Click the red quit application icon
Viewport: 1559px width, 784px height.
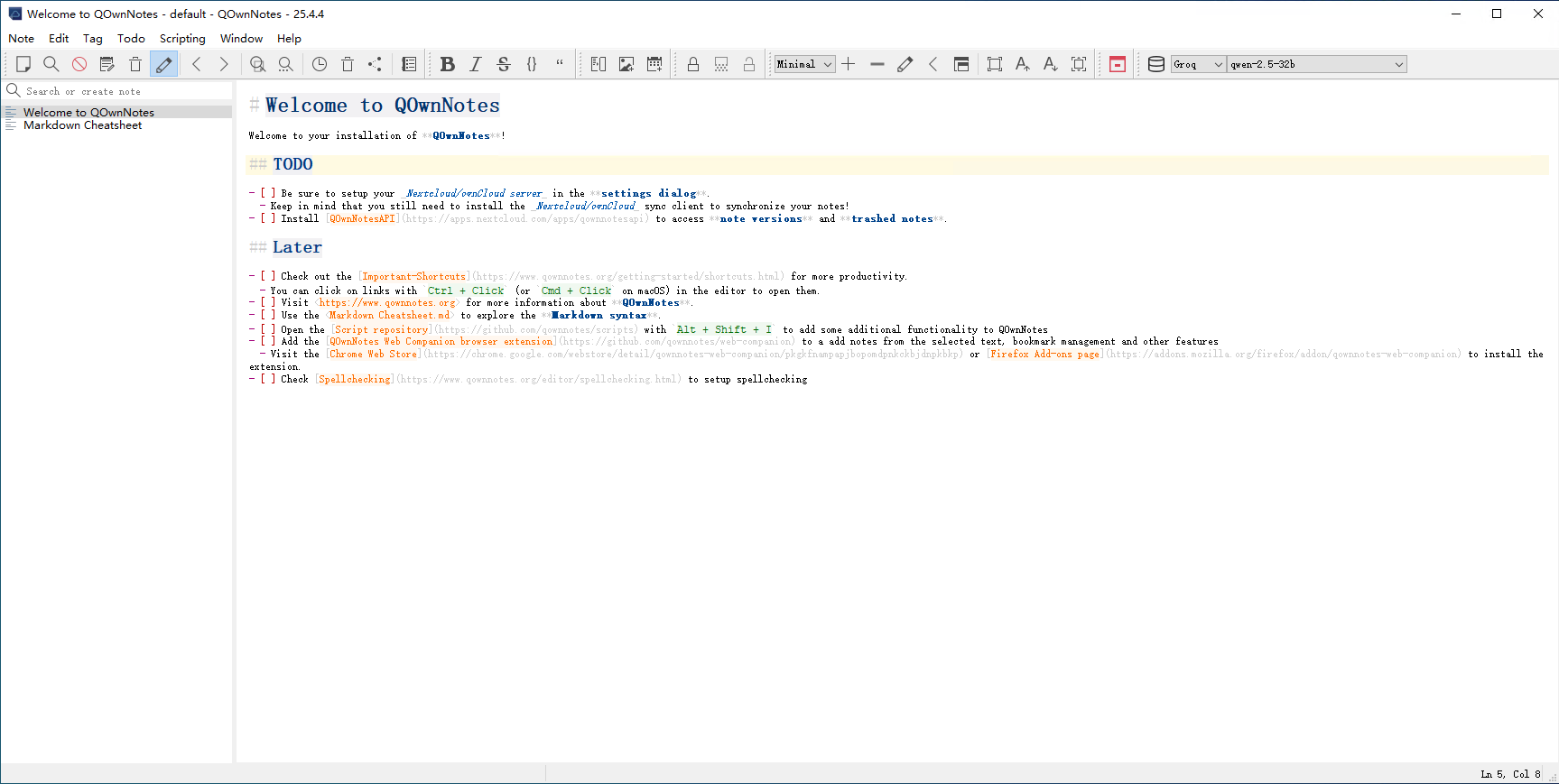[x=1118, y=64]
